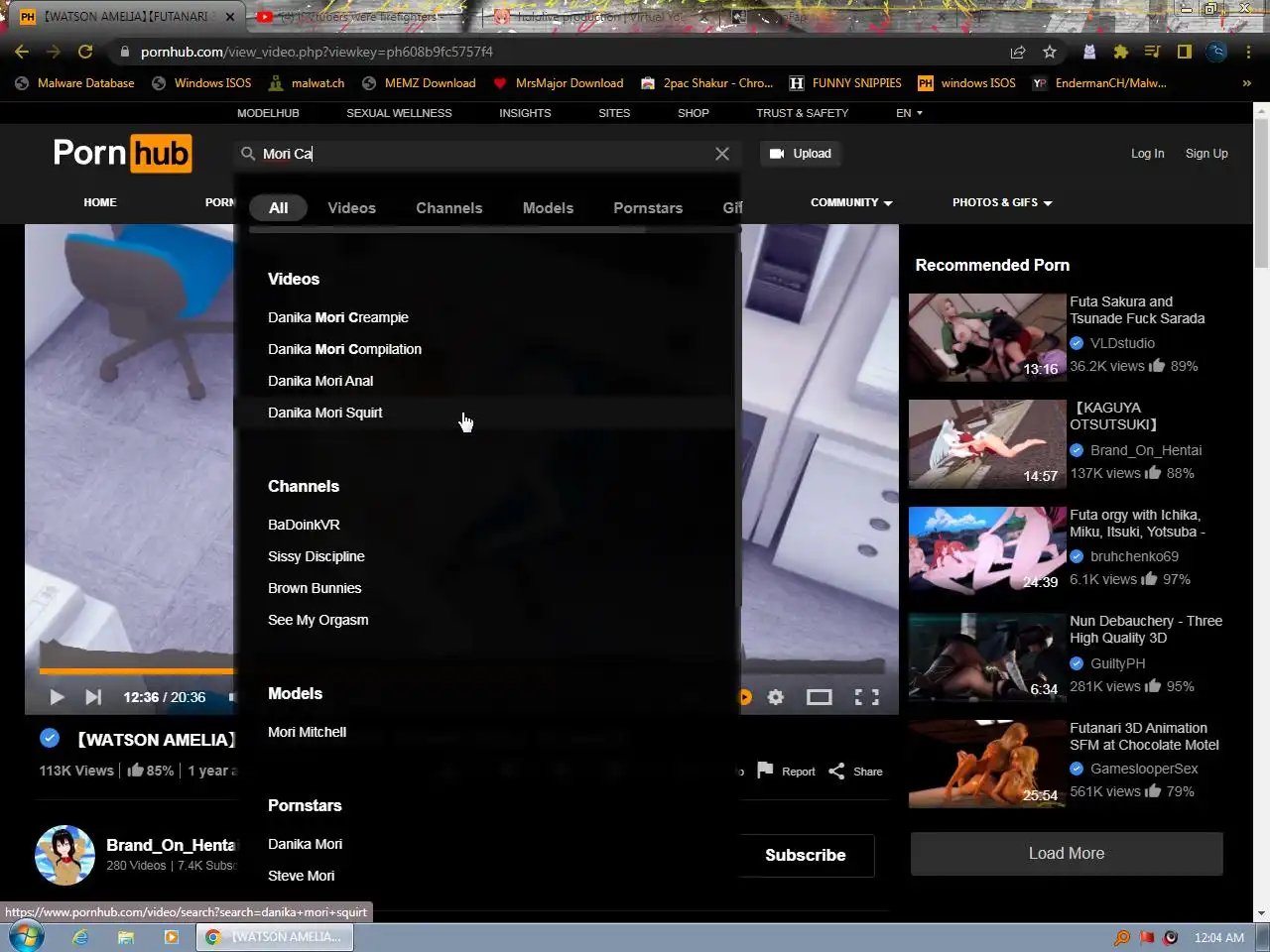Click the share page icon in address bar
Viewport: 1270px width, 952px height.
click(1018, 52)
